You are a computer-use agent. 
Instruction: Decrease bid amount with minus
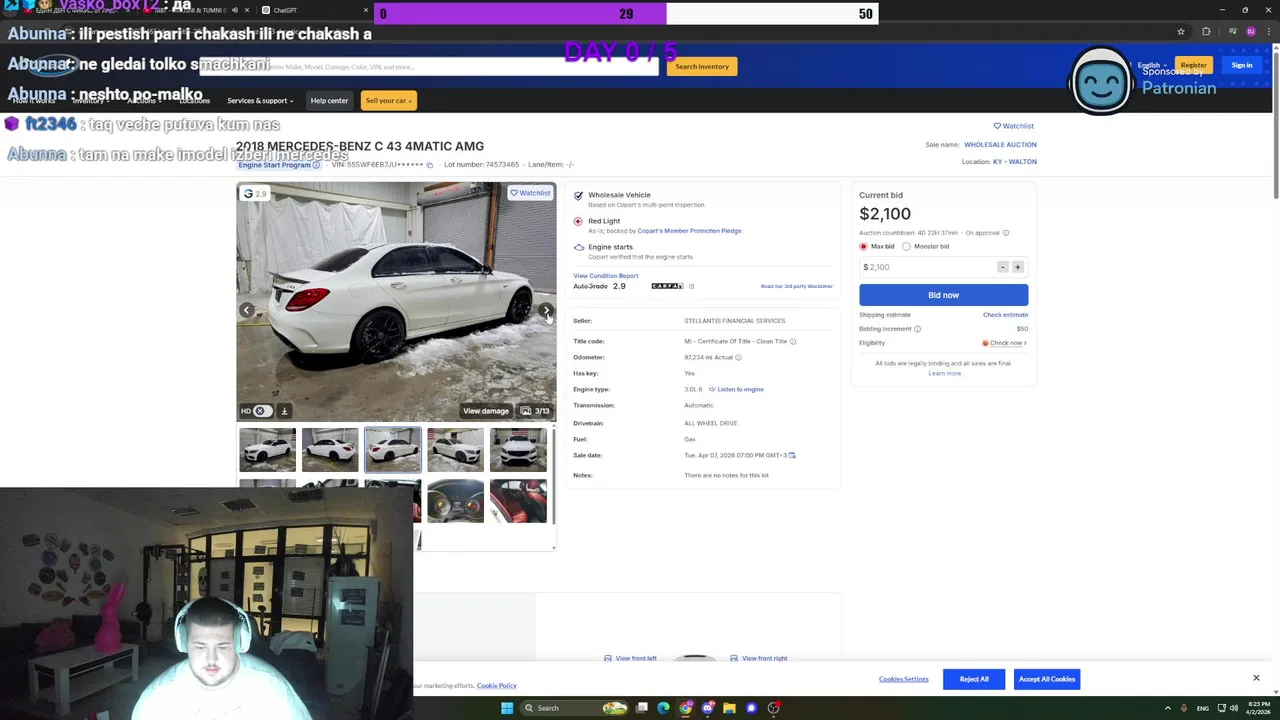click(1002, 267)
